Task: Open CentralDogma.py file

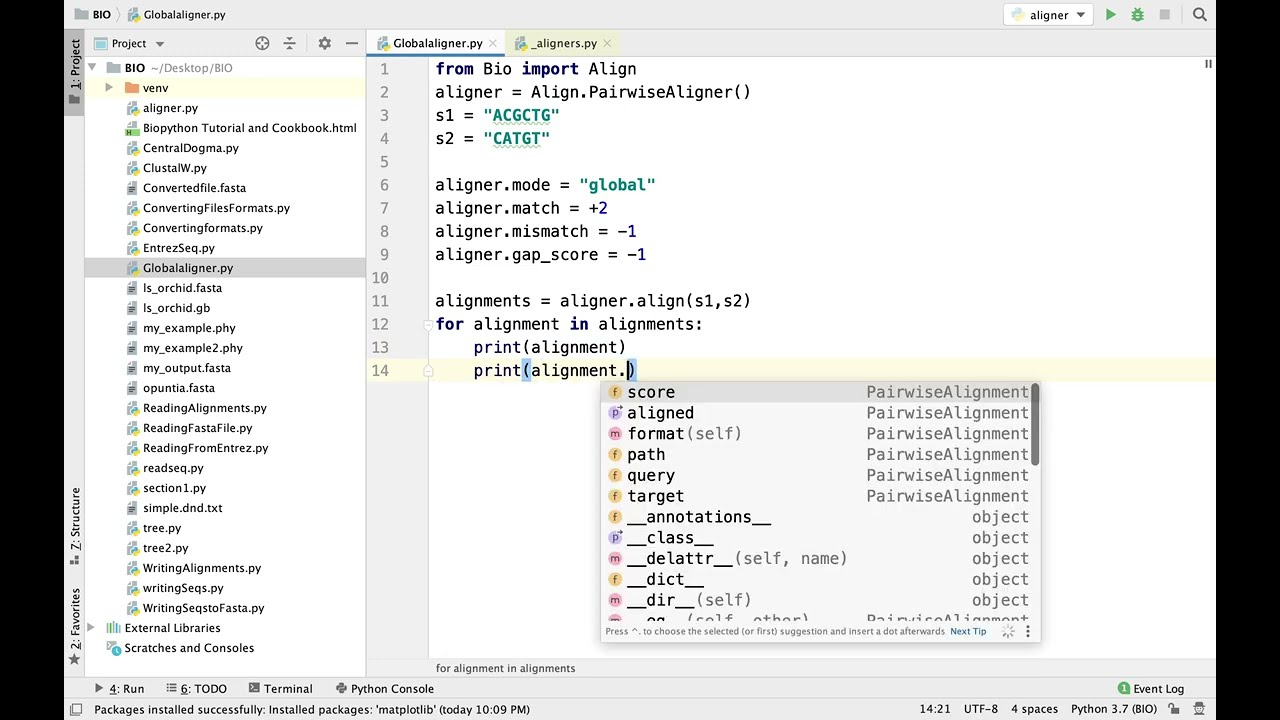Action: (190, 148)
